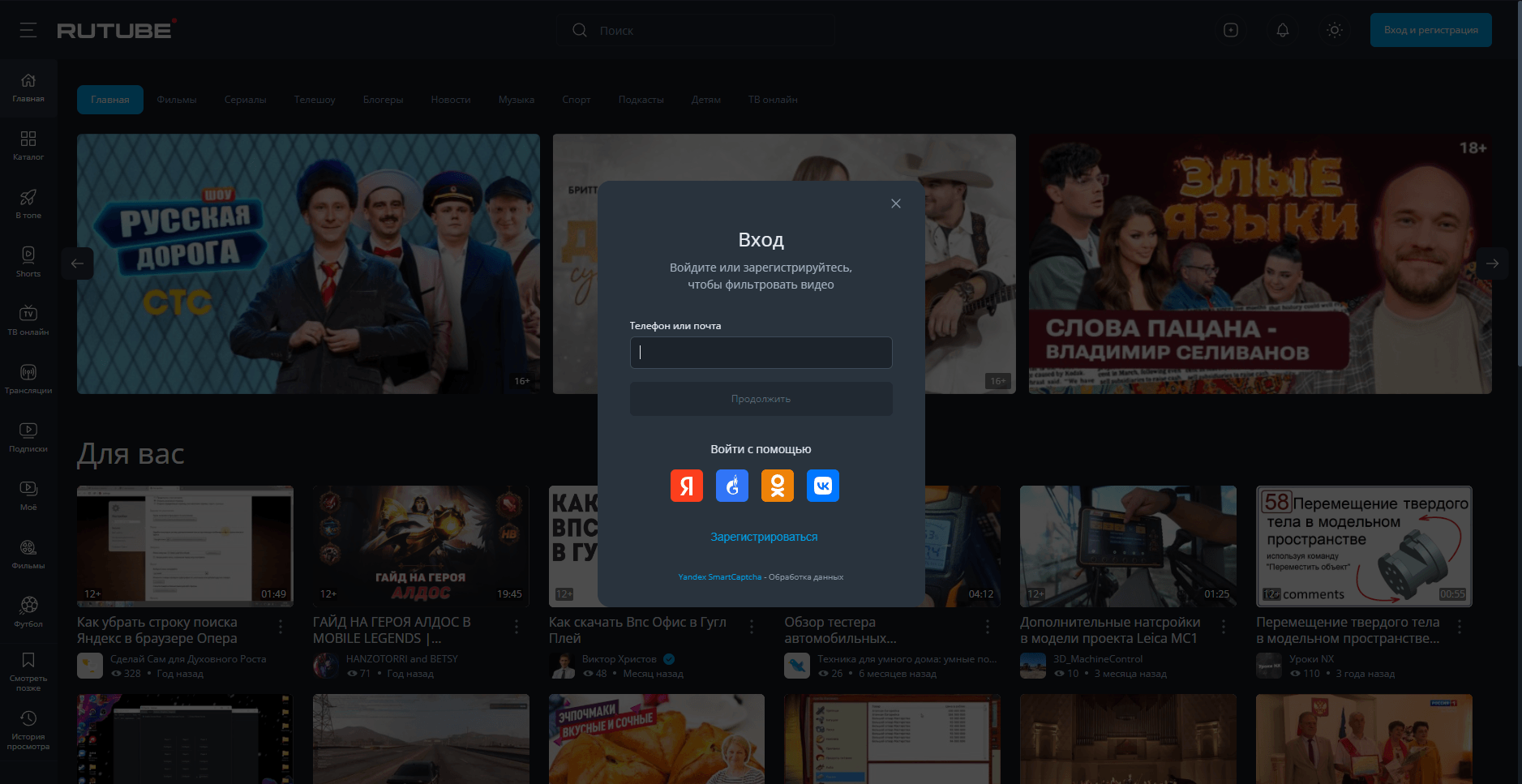The width and height of the screenshot is (1522, 784).
Task: Select the Новости category tab
Action: coord(451,100)
